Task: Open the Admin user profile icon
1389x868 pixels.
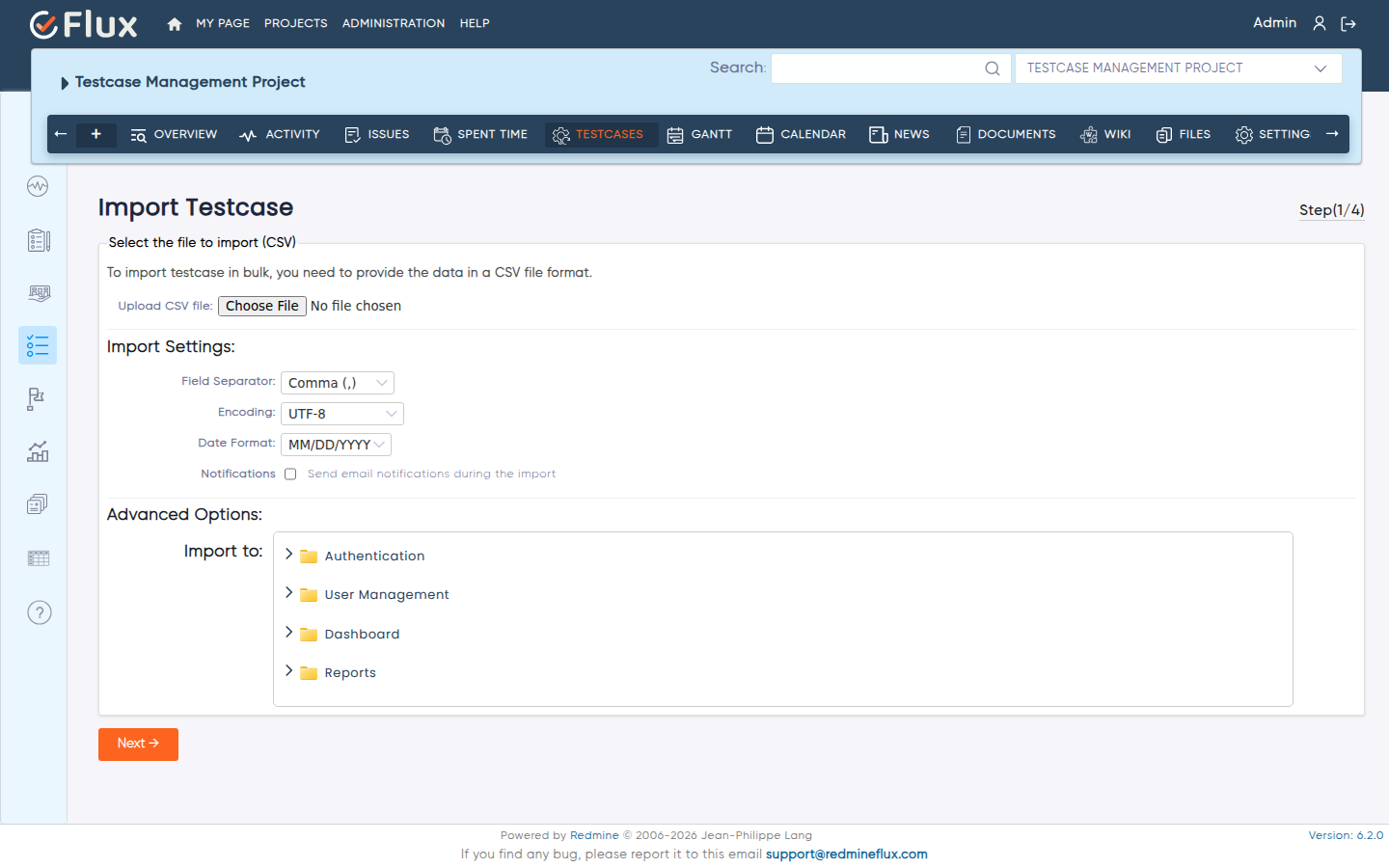Action: point(1319,23)
